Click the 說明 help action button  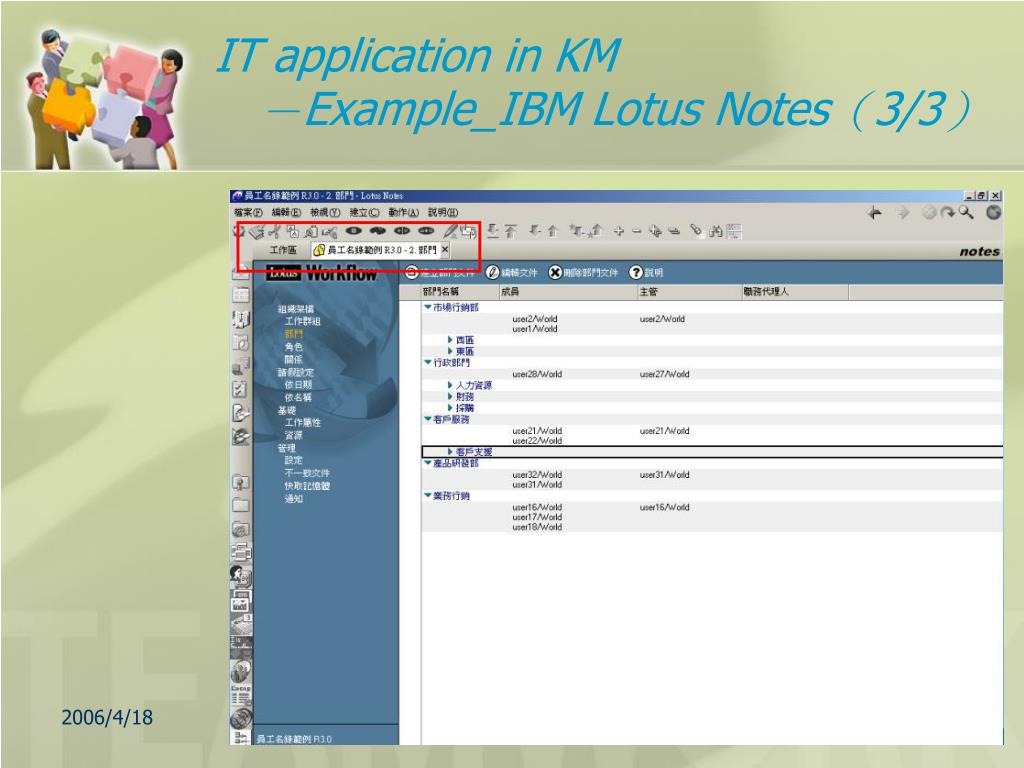646,272
